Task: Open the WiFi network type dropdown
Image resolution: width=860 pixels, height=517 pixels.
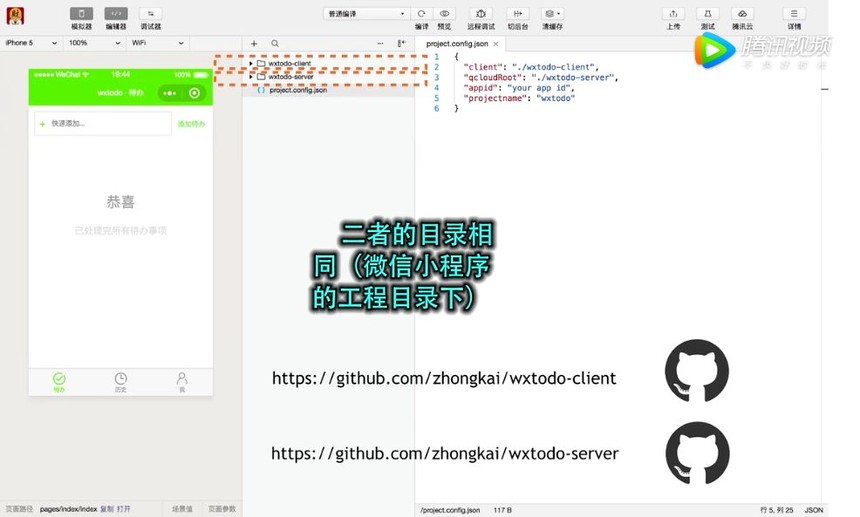Action: coord(157,43)
